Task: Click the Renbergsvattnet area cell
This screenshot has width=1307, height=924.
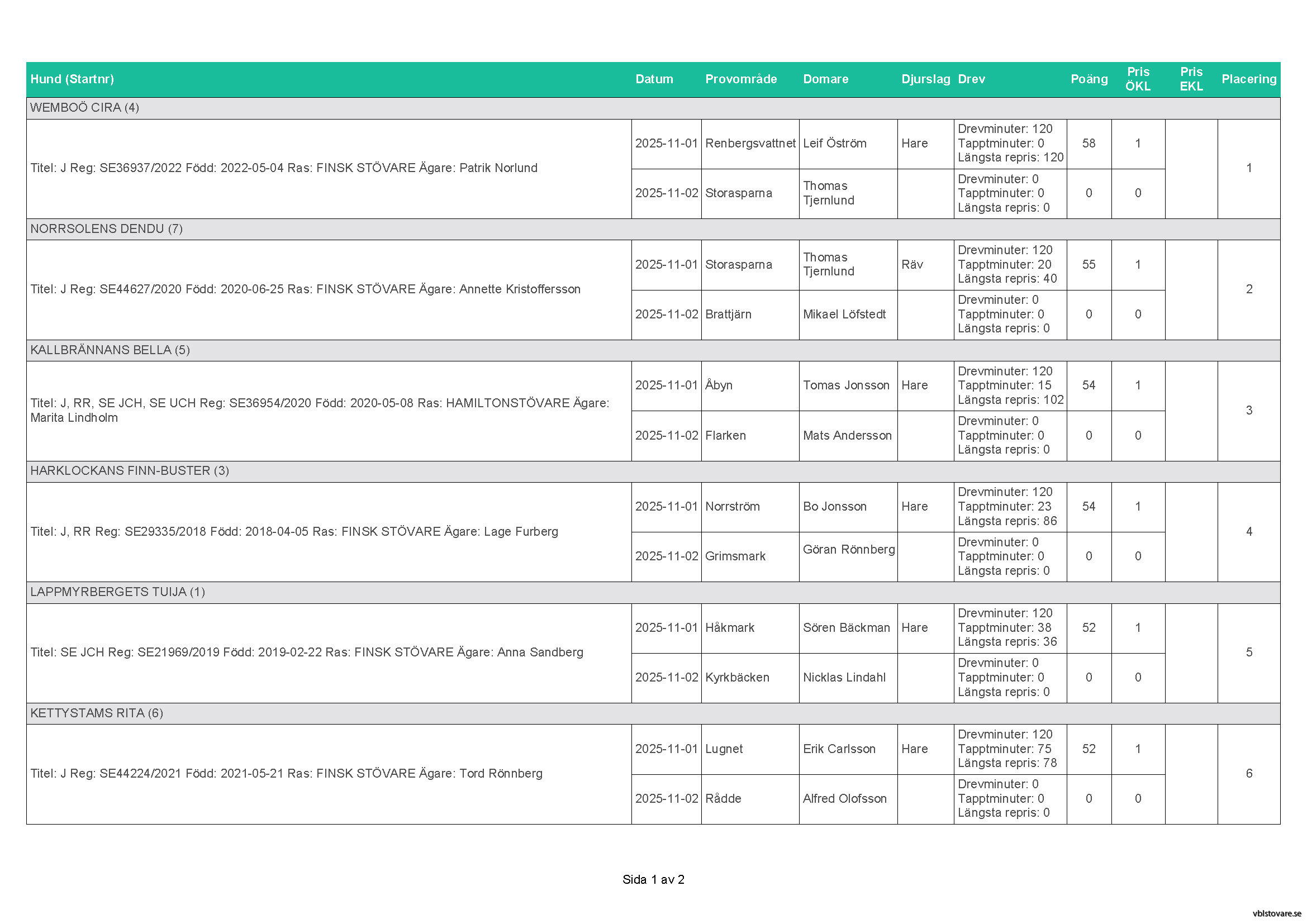Action: click(x=750, y=144)
